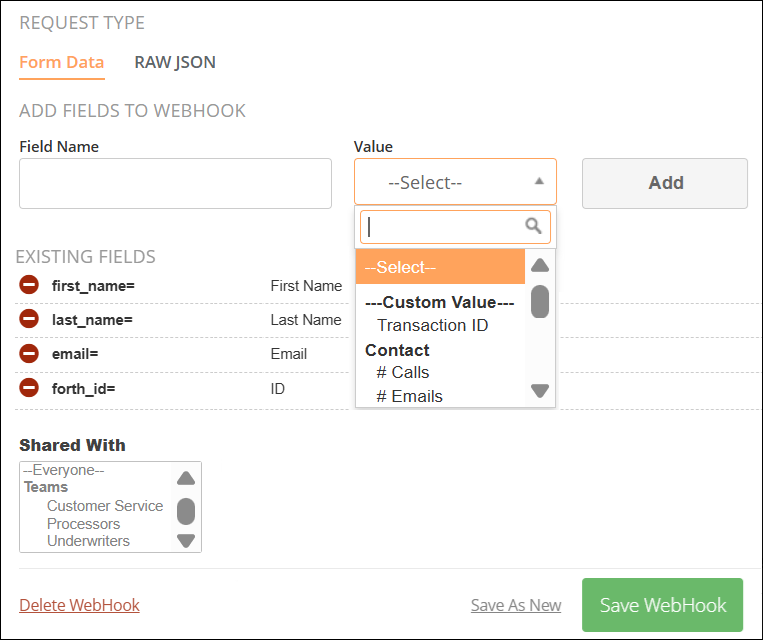Click the Add button

(665, 183)
